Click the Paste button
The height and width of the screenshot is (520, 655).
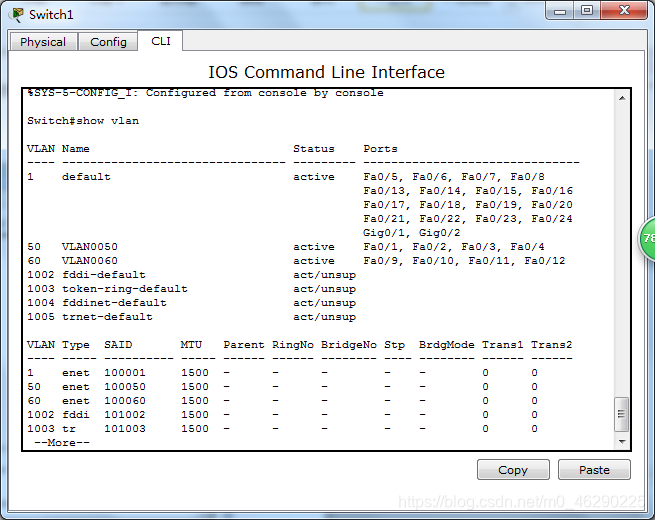[x=594, y=470]
